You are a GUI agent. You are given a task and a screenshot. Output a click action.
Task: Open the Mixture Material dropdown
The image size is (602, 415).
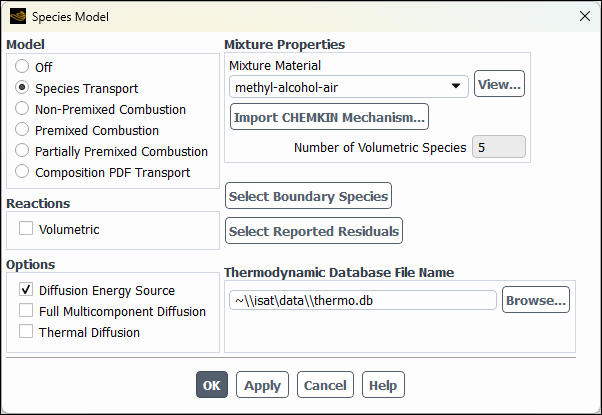348,87
